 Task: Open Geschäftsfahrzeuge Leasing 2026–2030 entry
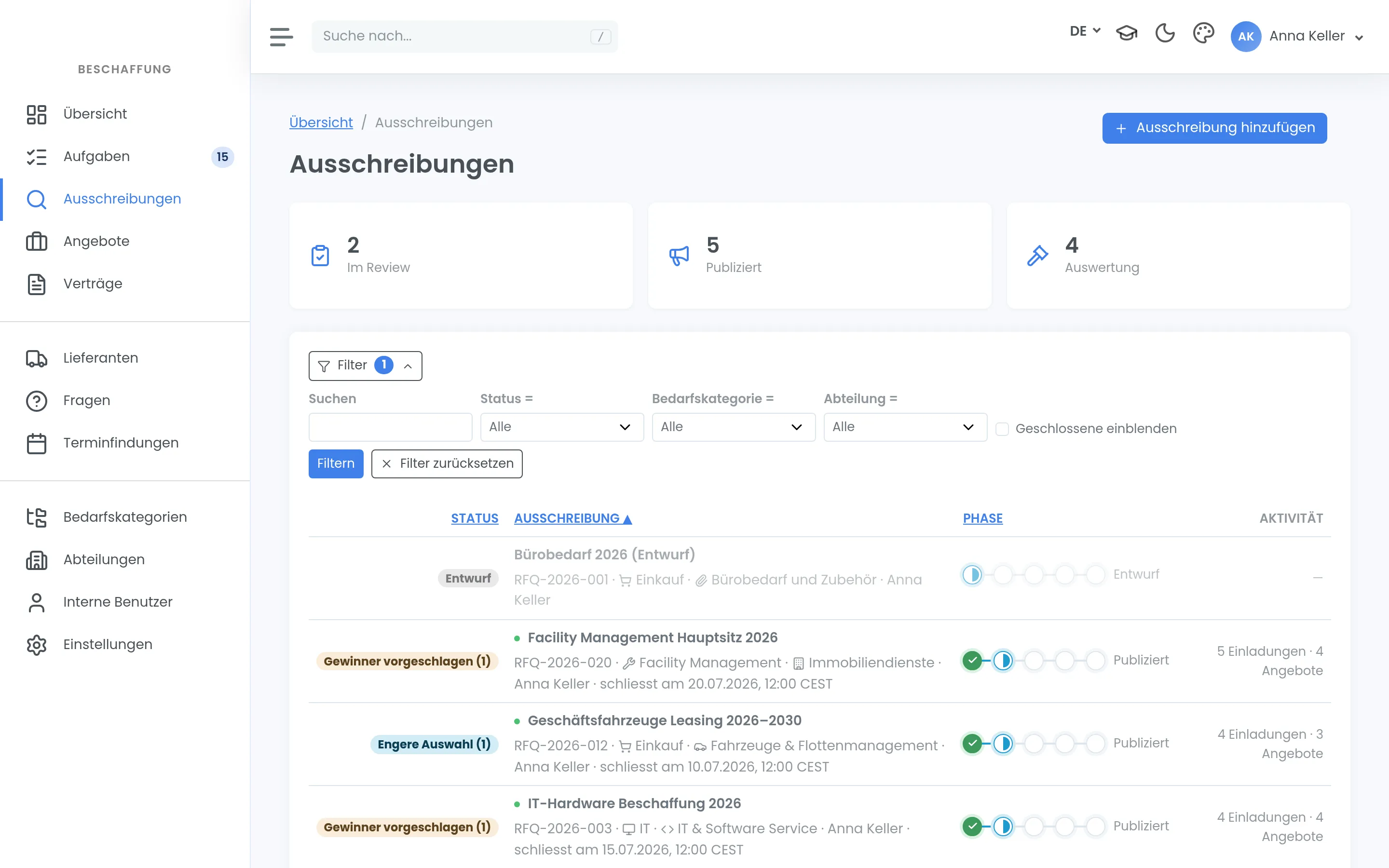click(x=664, y=720)
